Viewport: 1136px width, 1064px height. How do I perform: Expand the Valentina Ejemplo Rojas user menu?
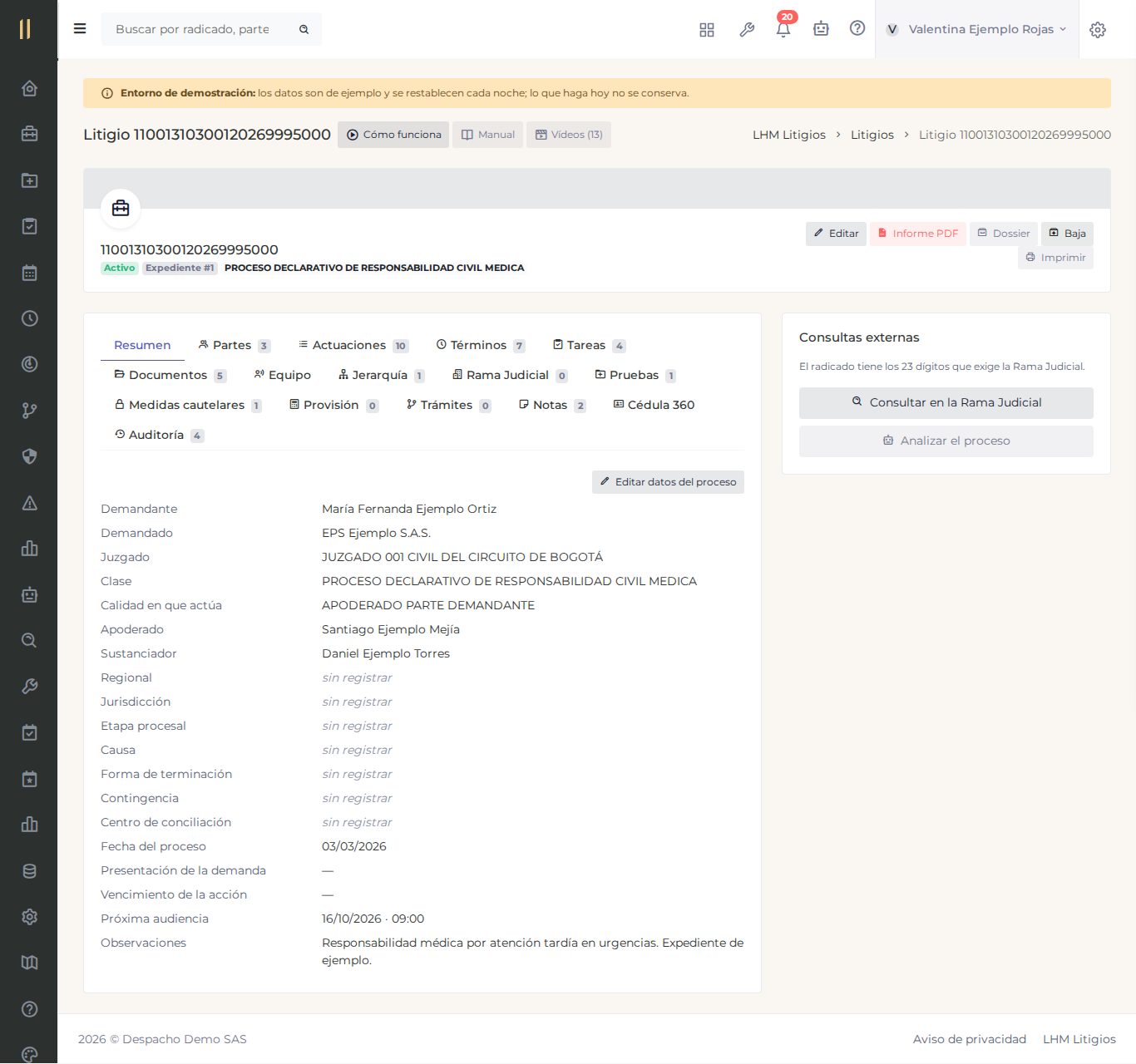tap(976, 29)
